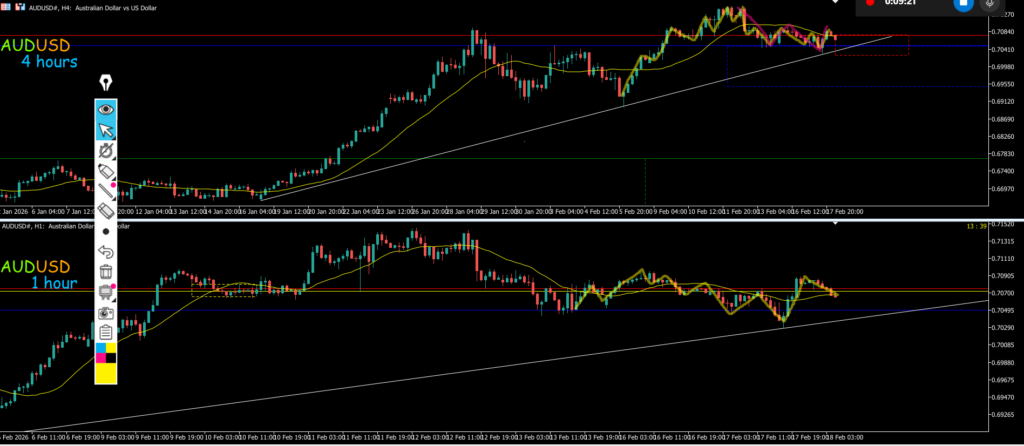This screenshot has height=446, width=1024.
Task: Open the whiteboard easel tool
Action: pos(106,291)
